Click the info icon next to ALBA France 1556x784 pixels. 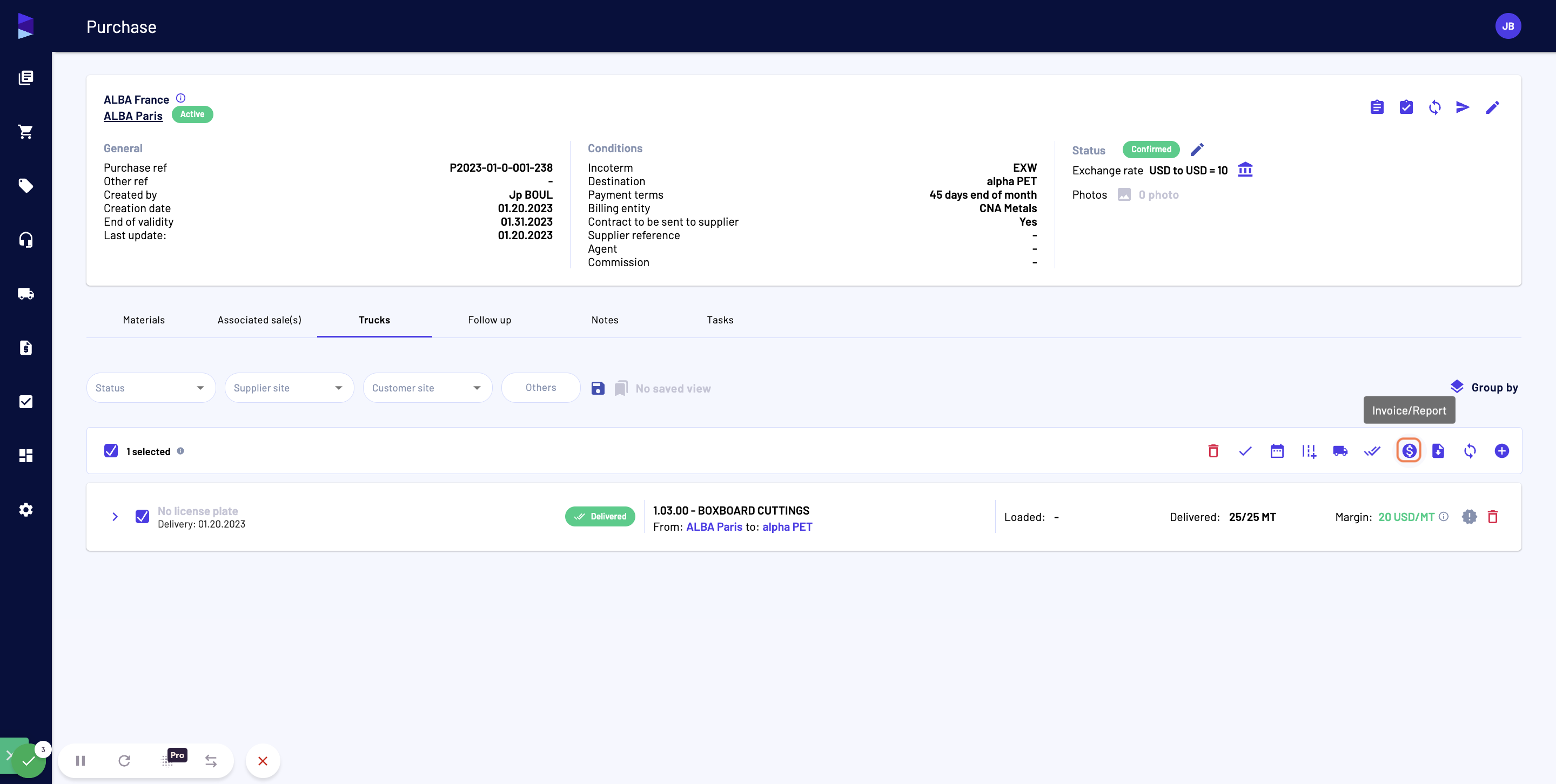180,98
